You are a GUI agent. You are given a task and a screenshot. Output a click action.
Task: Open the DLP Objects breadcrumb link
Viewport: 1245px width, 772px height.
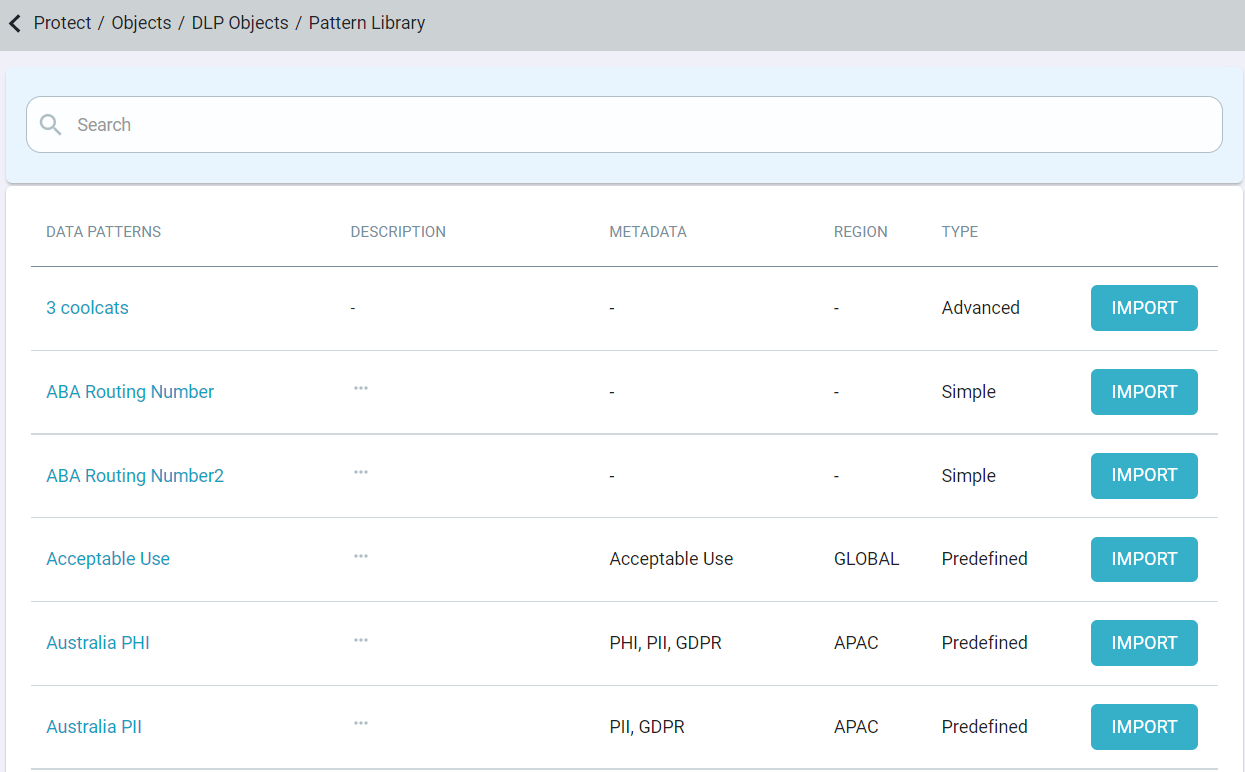[239, 22]
